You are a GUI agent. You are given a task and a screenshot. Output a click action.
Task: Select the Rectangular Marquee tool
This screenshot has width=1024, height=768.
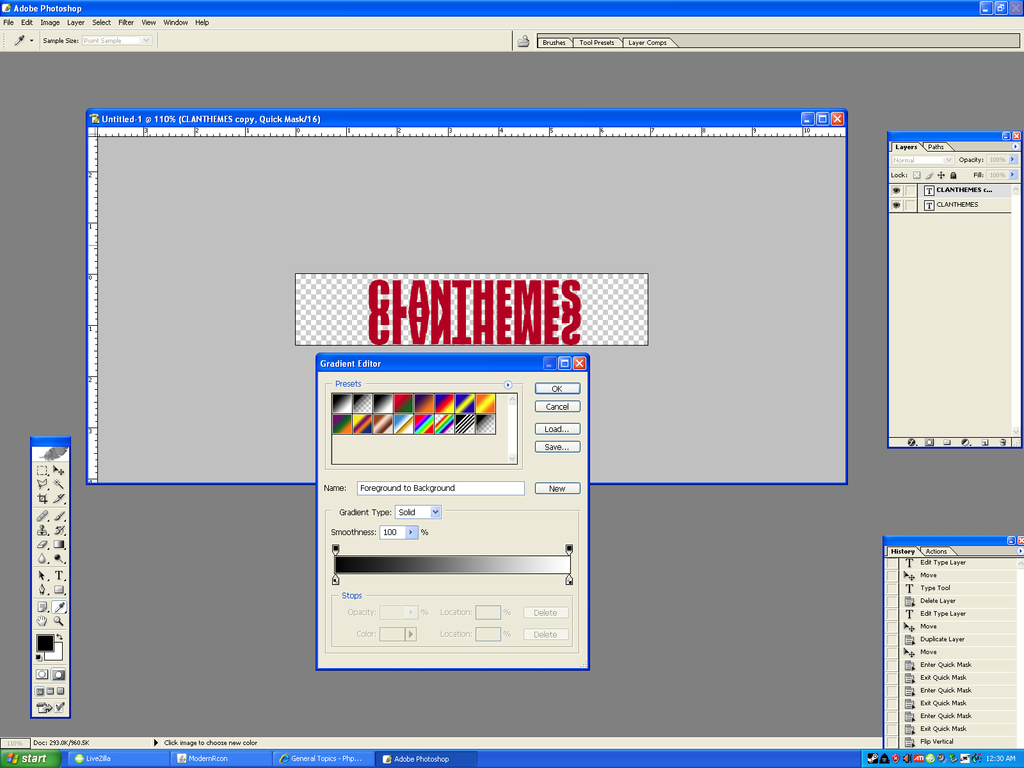[42, 470]
